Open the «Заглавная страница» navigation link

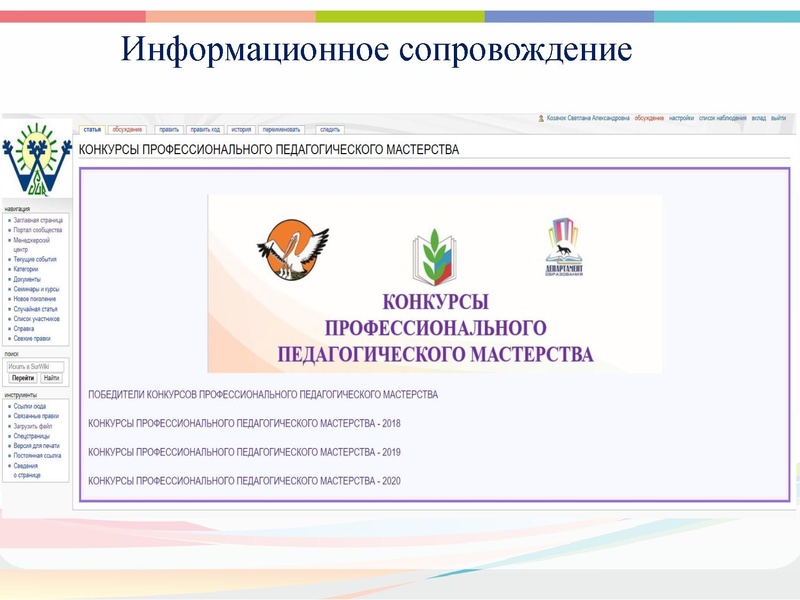click(x=38, y=220)
